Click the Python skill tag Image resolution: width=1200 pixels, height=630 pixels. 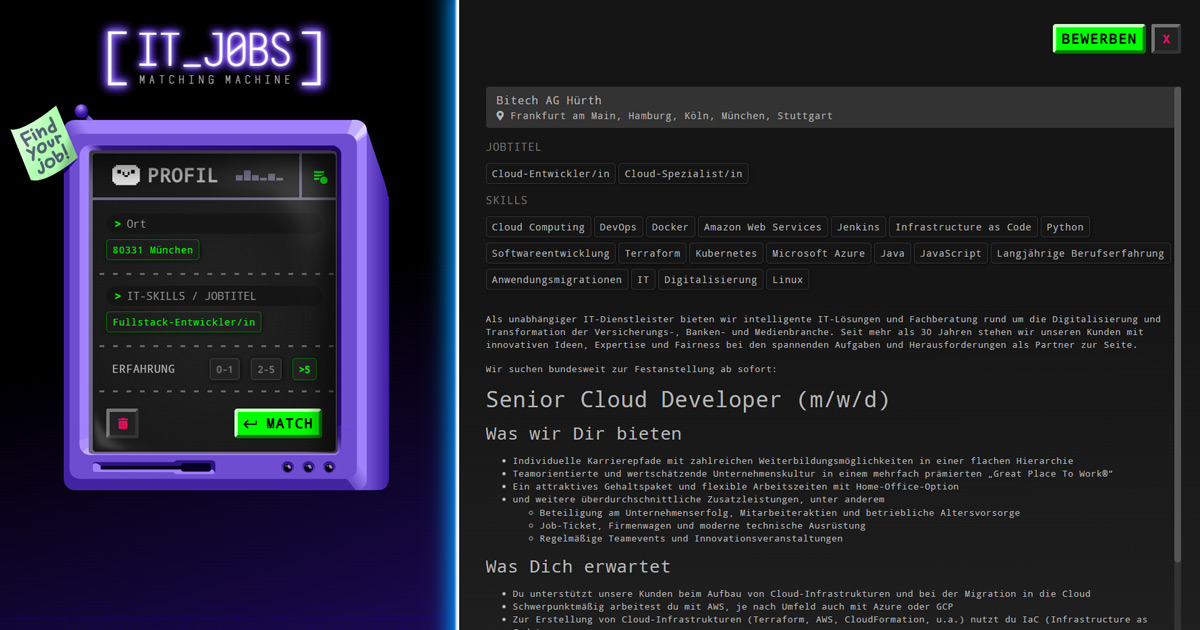coord(1065,227)
